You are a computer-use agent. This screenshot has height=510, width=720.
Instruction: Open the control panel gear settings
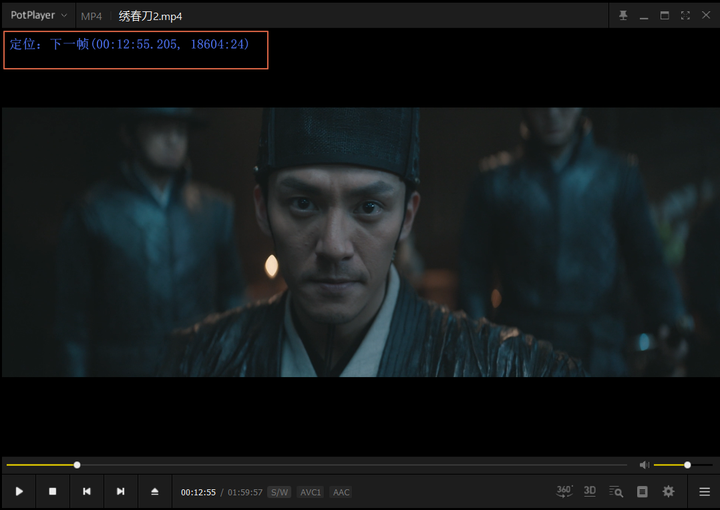(x=669, y=492)
